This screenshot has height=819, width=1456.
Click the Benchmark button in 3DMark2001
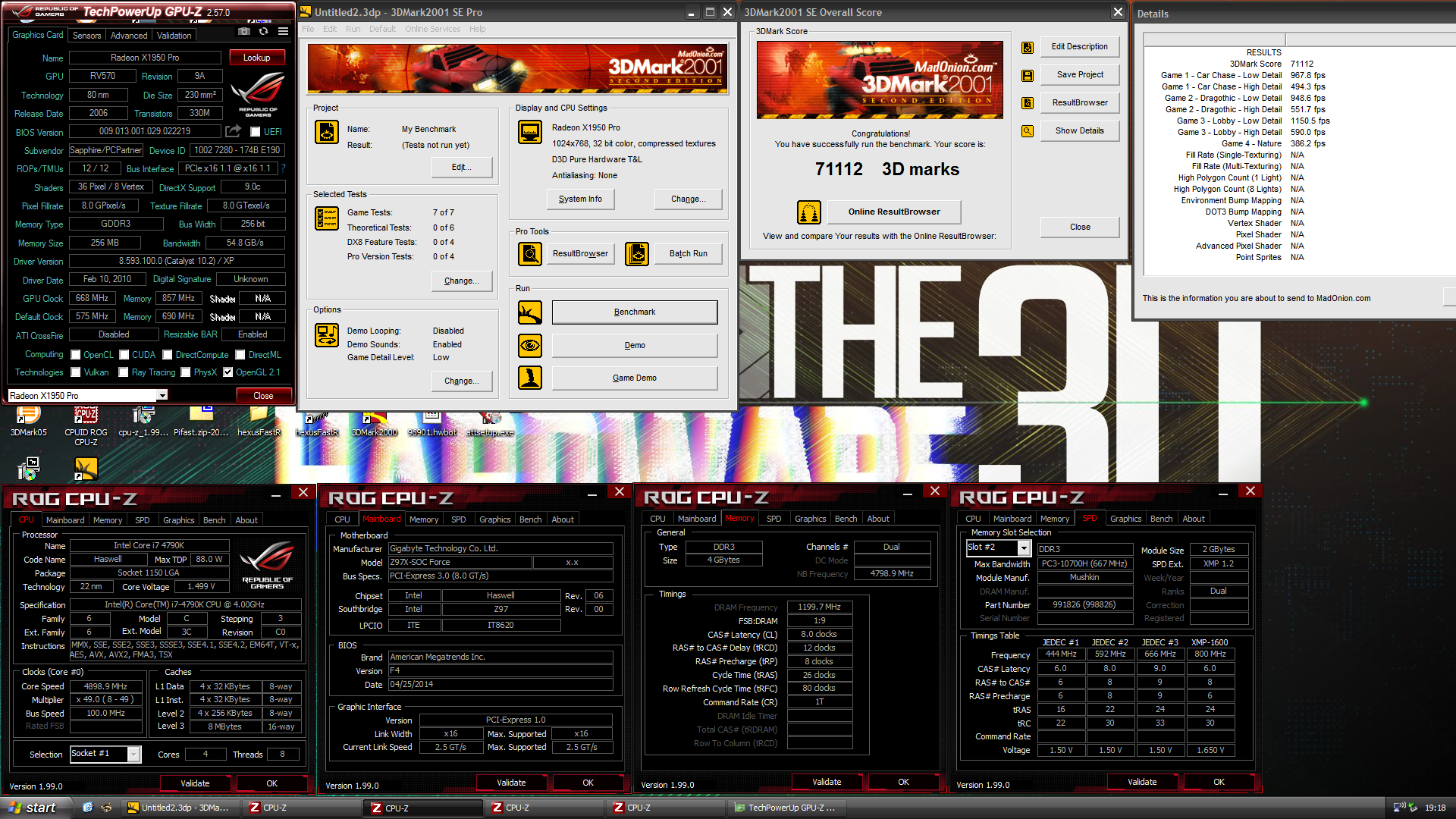point(635,312)
